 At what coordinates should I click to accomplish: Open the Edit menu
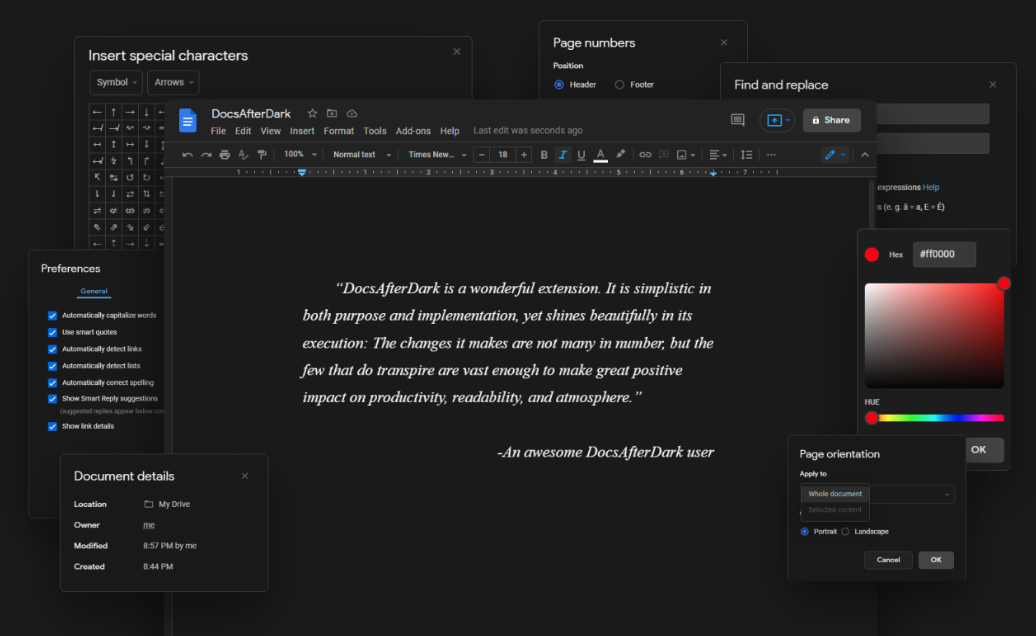[243, 131]
